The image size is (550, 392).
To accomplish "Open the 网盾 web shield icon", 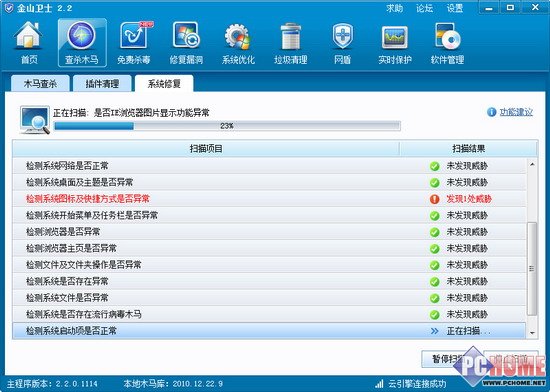I will pyautogui.click(x=342, y=43).
